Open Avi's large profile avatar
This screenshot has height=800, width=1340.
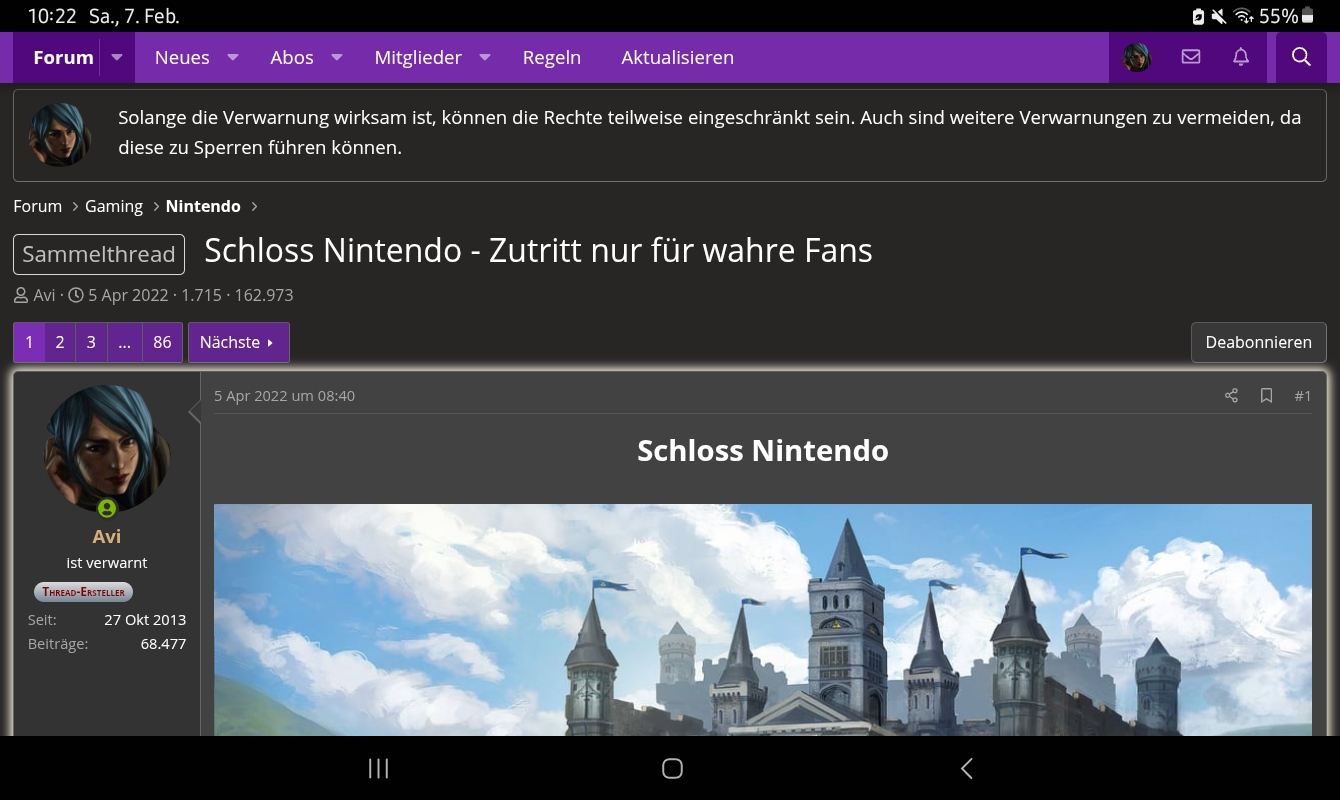pos(107,449)
